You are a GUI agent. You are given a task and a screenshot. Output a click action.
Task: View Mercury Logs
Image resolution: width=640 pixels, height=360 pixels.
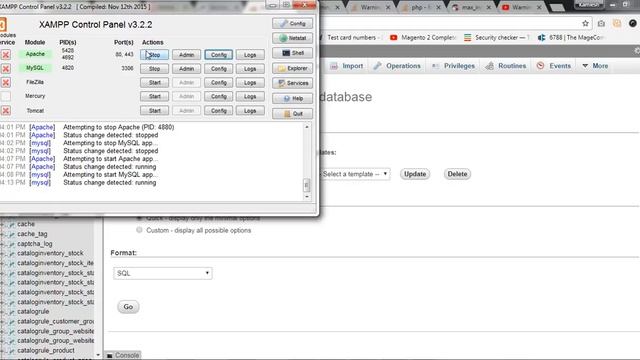click(250, 96)
